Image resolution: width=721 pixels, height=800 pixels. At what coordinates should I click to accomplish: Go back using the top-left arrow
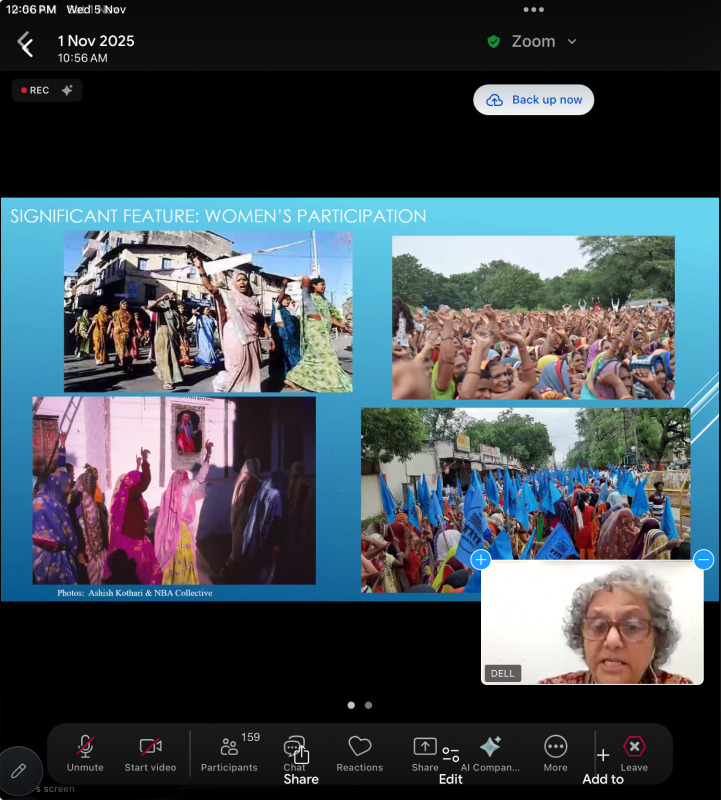click(x=26, y=45)
